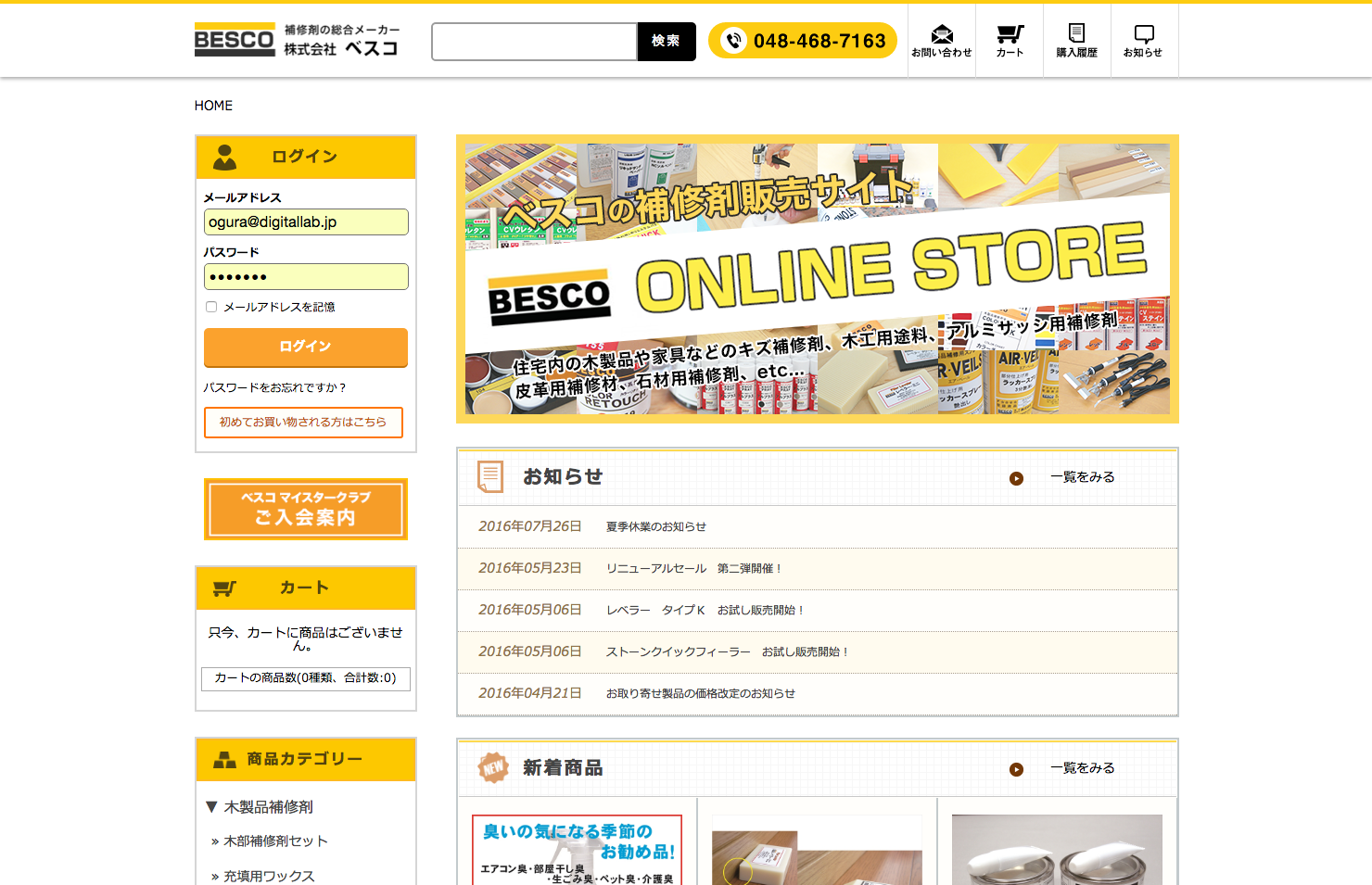Viewport: 1372px width, 885px height.
Task: Click the パスワード password input field
Action: pos(306,277)
